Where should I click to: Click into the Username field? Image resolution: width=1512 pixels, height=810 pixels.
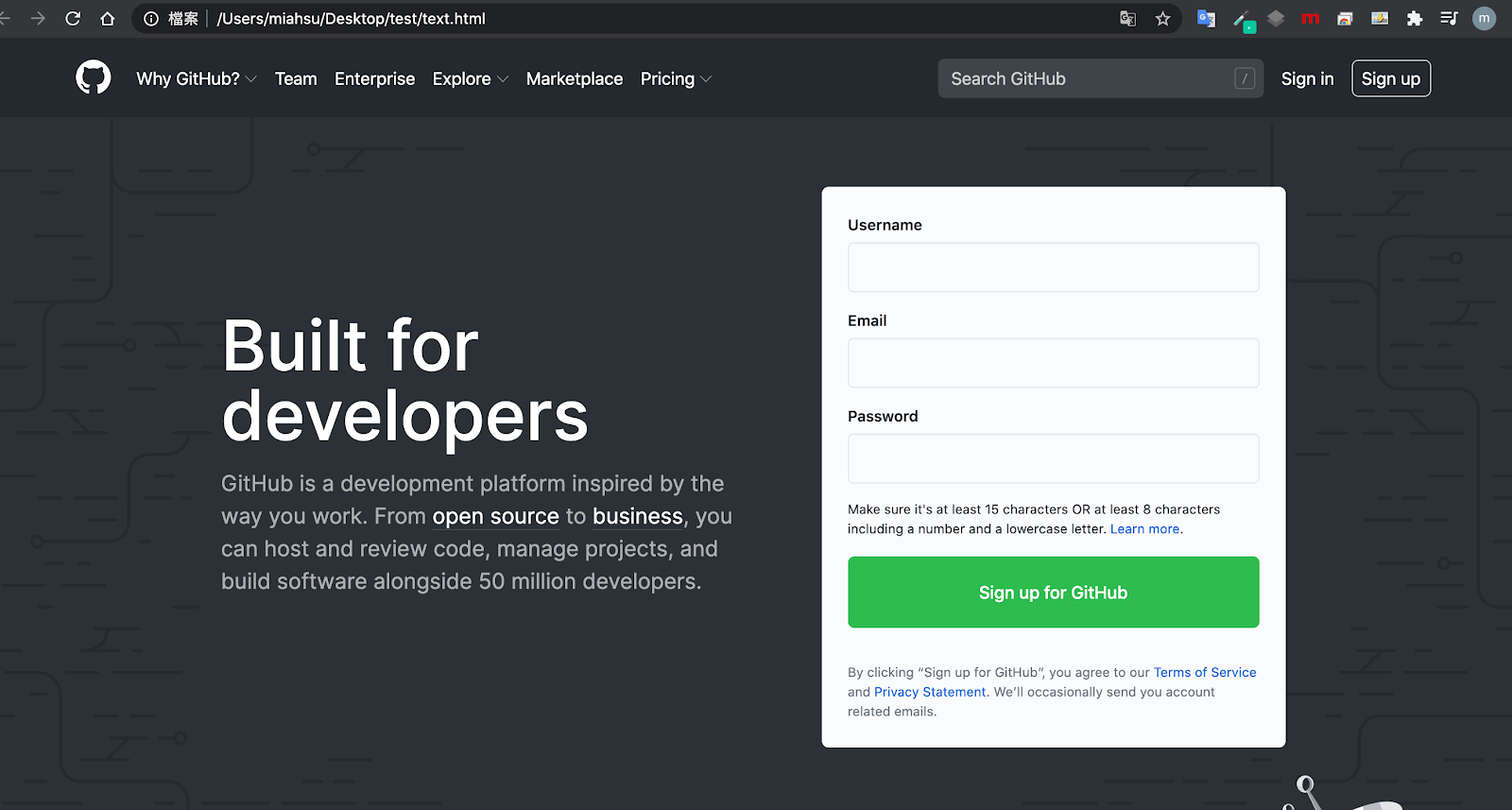[x=1054, y=267]
